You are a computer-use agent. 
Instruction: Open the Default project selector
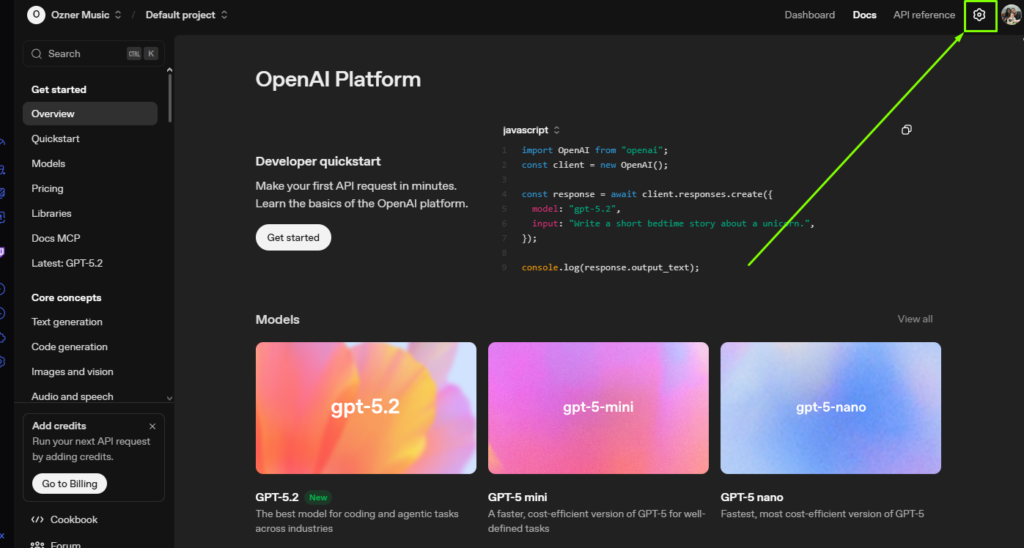tap(186, 15)
